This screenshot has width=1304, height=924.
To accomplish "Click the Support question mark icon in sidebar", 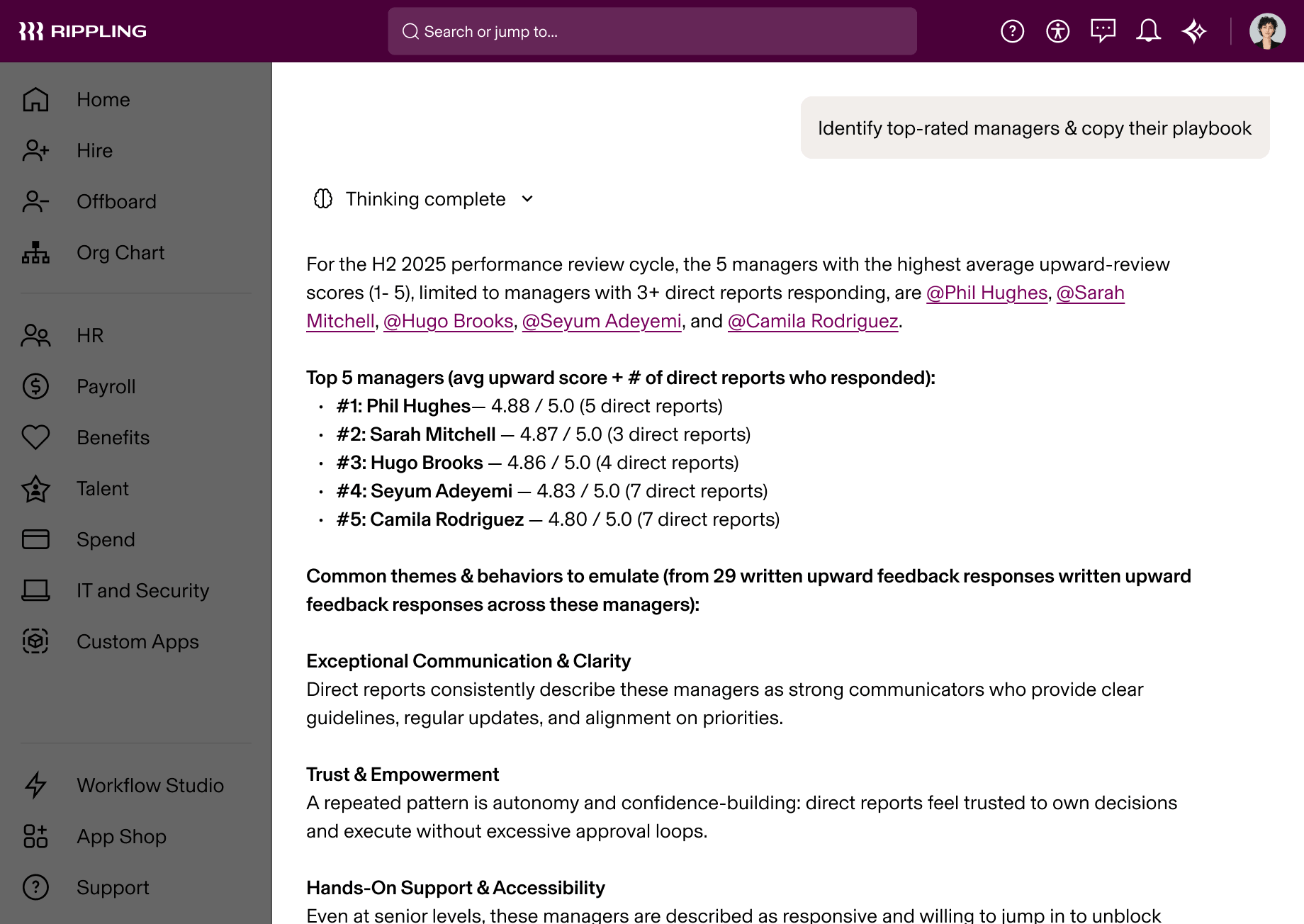I will click(35, 887).
